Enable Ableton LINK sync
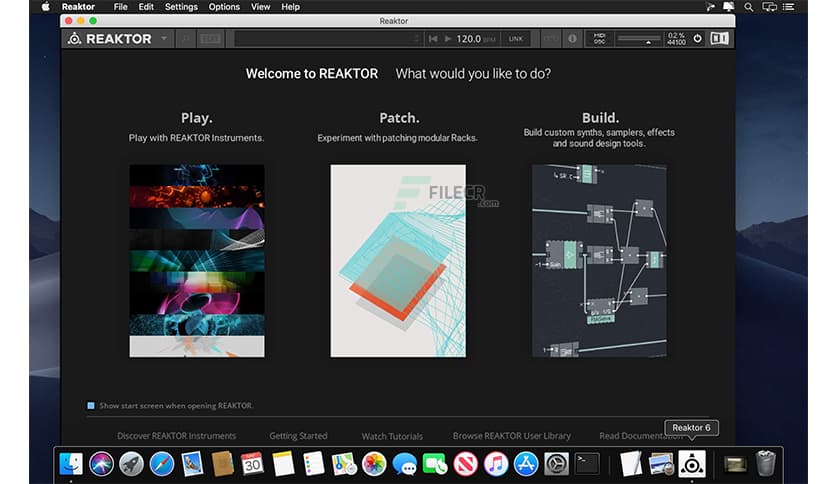Viewport: 836px width, 484px height. coord(516,39)
